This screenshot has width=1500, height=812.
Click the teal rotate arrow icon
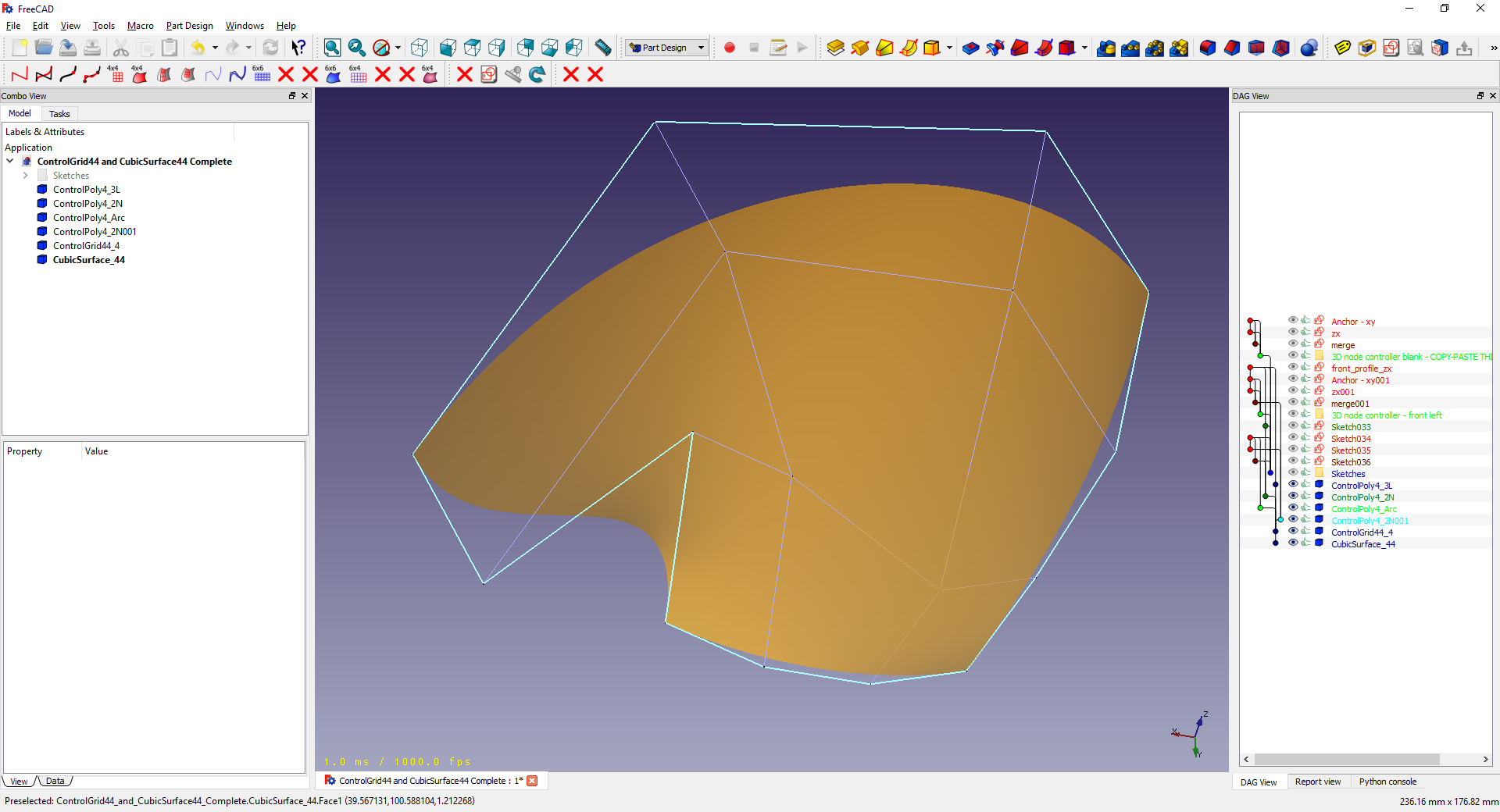pos(537,74)
